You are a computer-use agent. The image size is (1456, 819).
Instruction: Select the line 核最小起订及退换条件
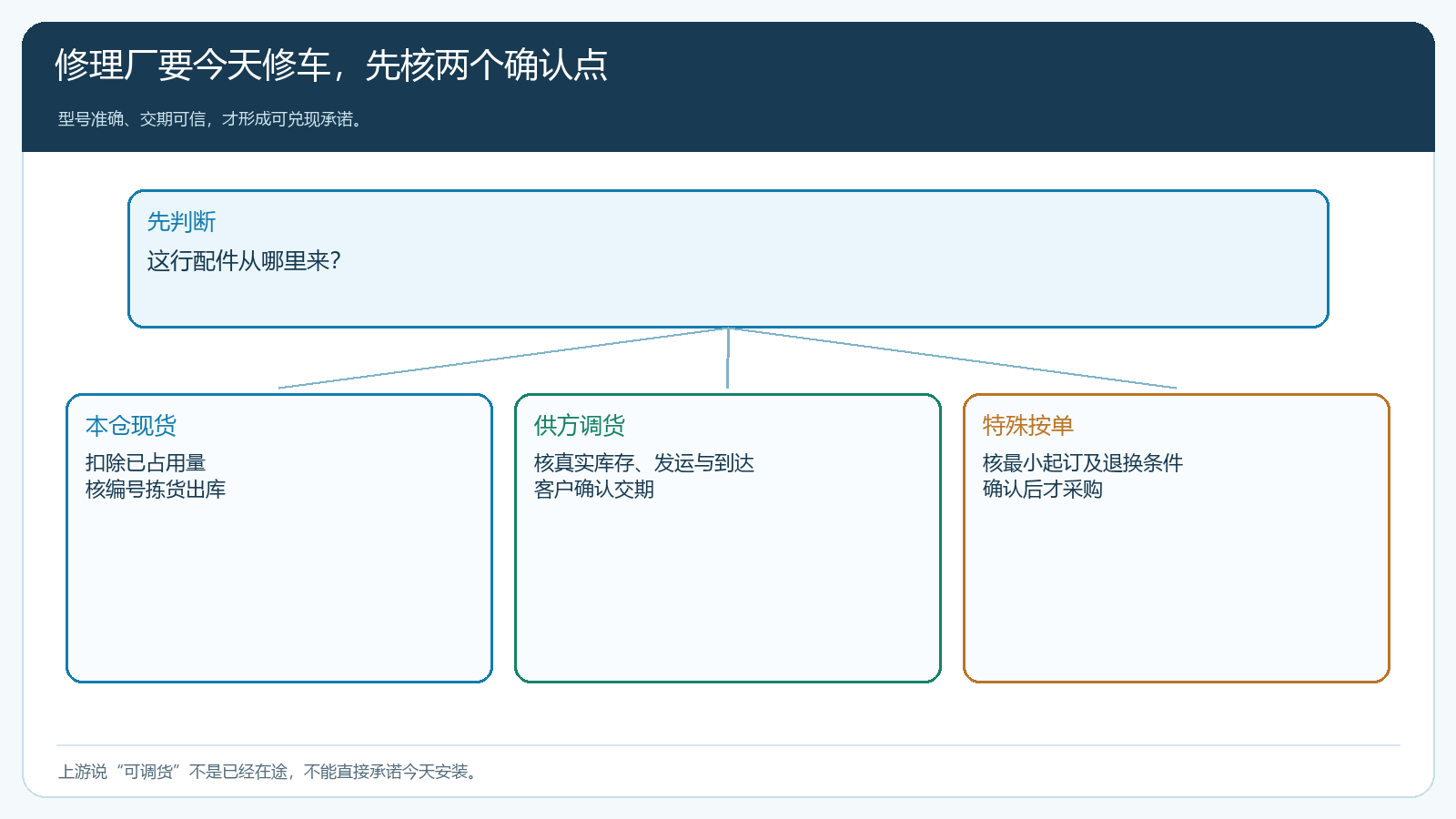click(1083, 463)
